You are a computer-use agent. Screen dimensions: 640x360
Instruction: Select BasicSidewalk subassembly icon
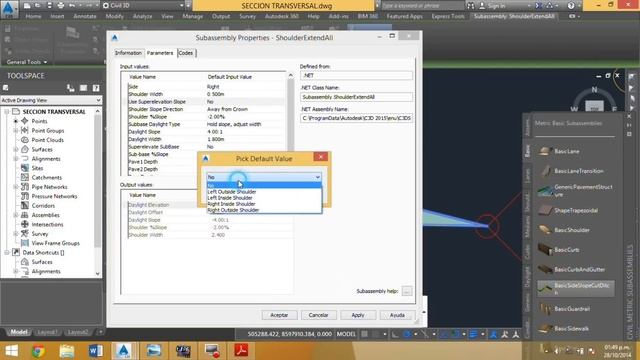click(545, 328)
